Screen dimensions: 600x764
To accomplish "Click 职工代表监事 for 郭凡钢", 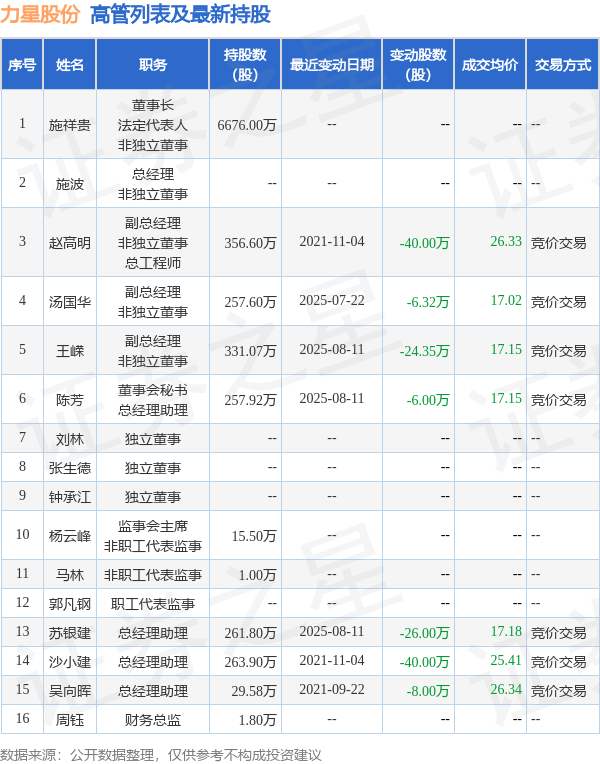I will (153, 604).
